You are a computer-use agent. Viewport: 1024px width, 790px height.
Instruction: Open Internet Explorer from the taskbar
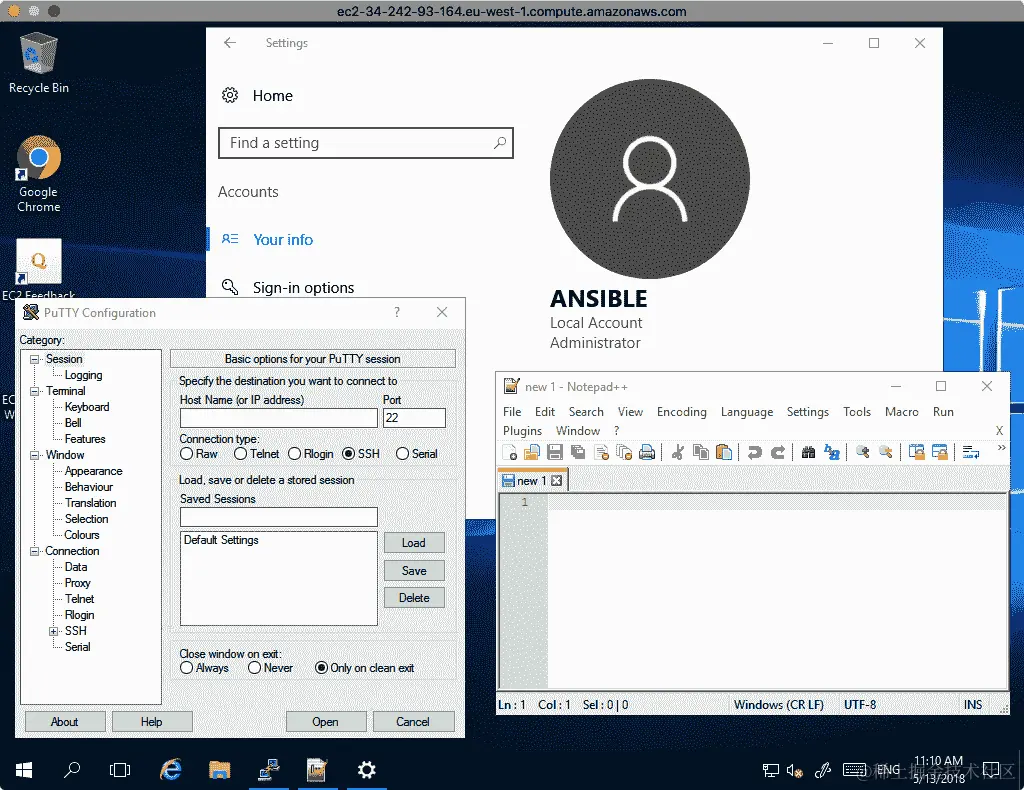(170, 770)
